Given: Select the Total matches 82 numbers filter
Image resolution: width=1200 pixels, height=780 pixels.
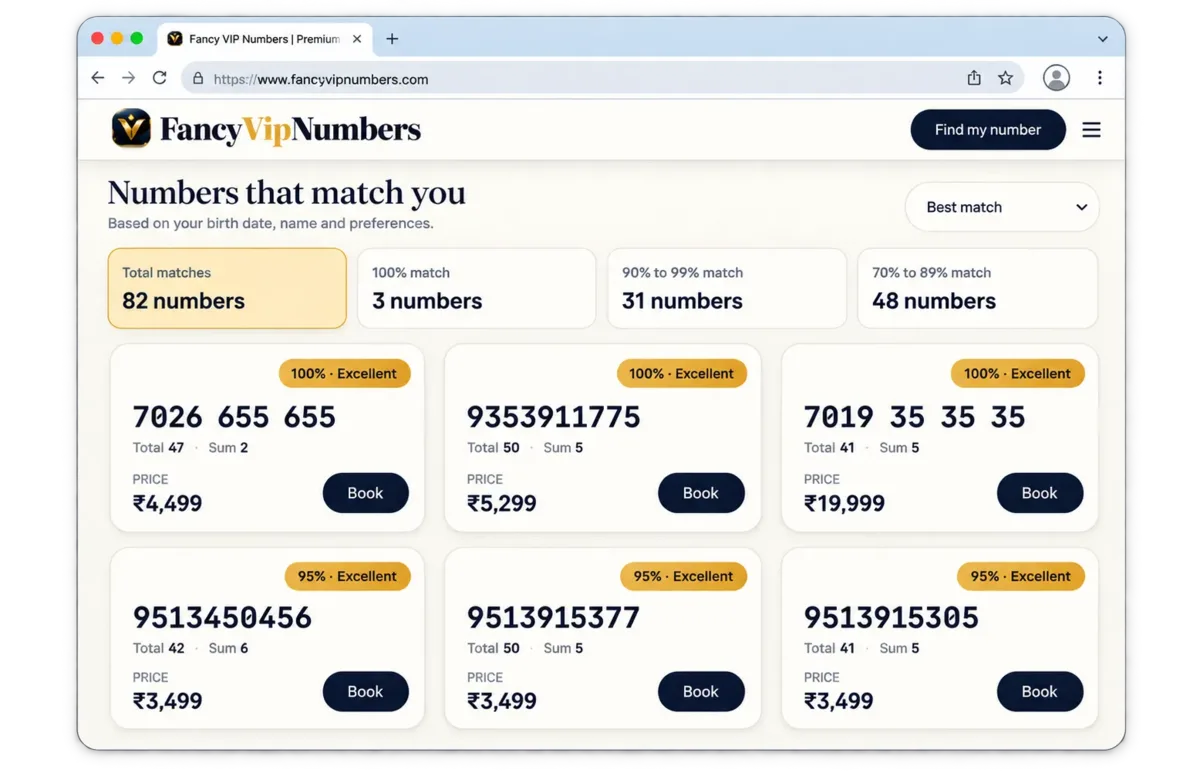Looking at the screenshot, I should [227, 288].
